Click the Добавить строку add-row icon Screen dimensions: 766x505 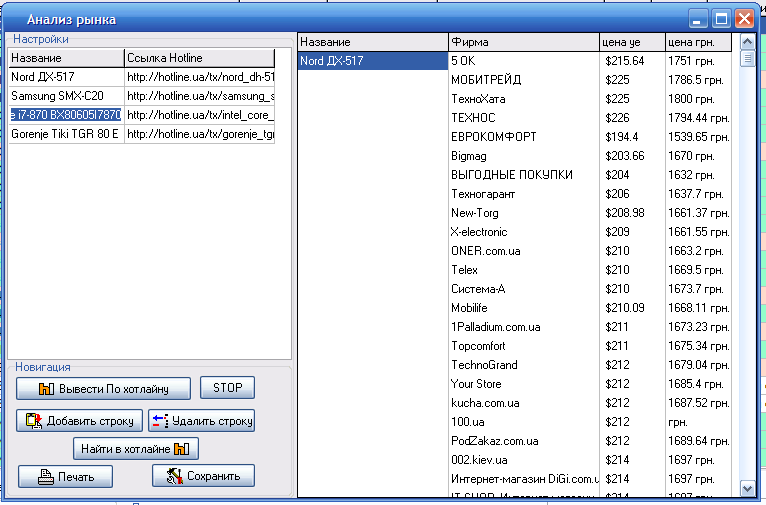pyautogui.click(x=33, y=421)
